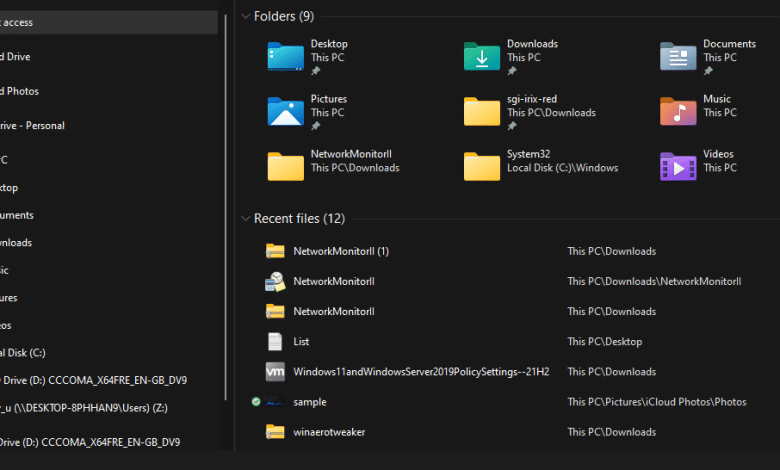This screenshot has height=470, width=780.
Task: Click the pin icon under sgi-irix-red
Action: coord(512,126)
